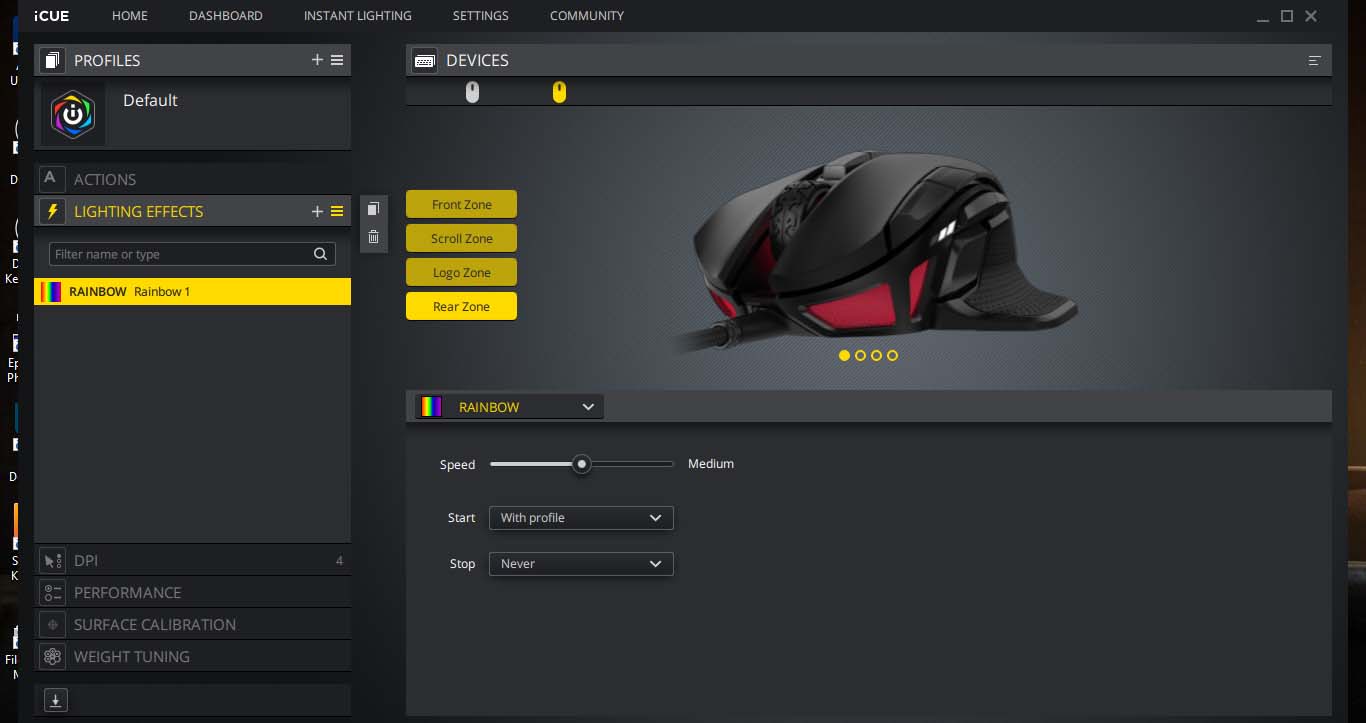Add a new profile with plus icon
The height and width of the screenshot is (723, 1366).
point(317,60)
